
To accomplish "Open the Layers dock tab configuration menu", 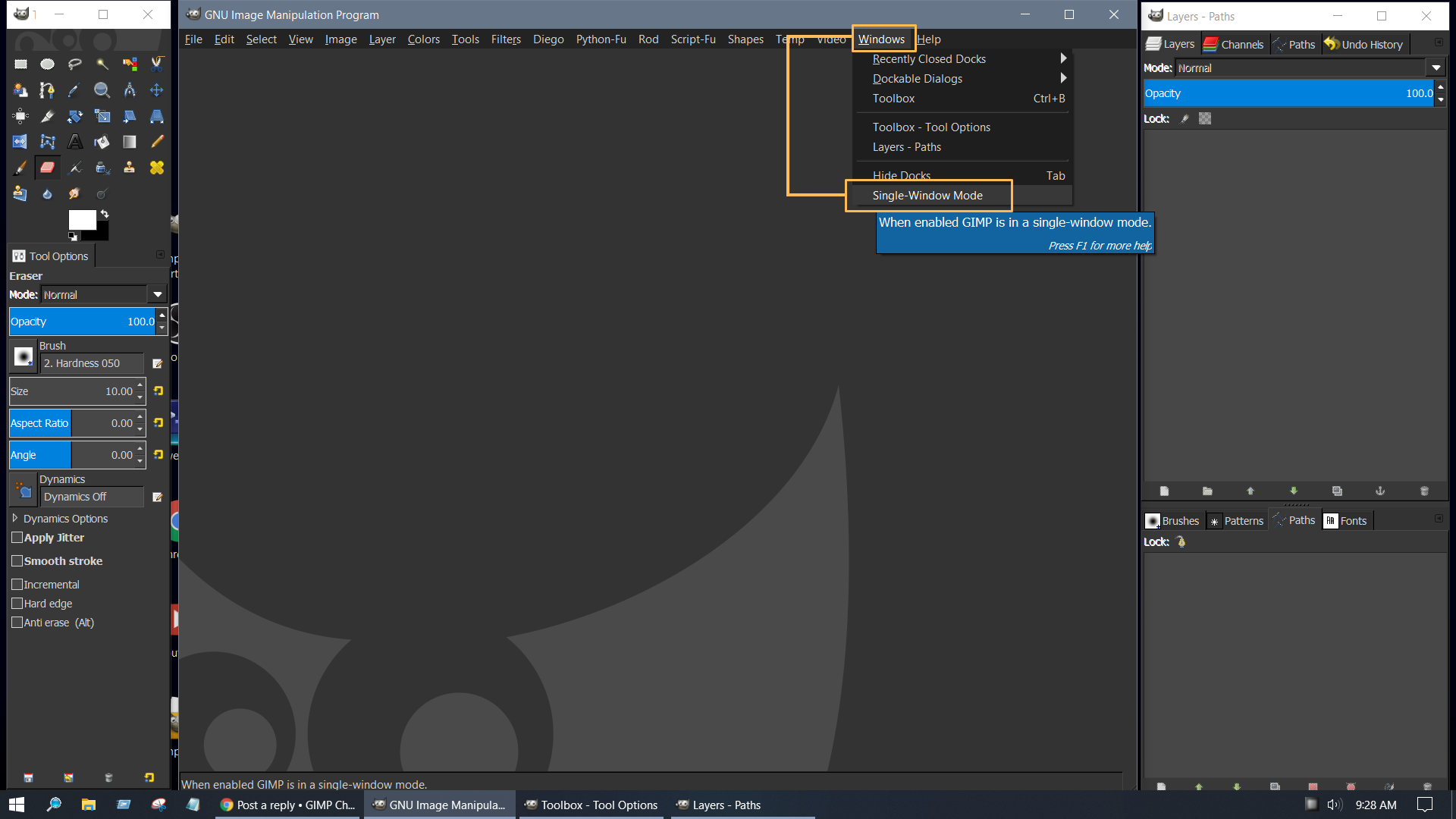I will (1439, 42).
